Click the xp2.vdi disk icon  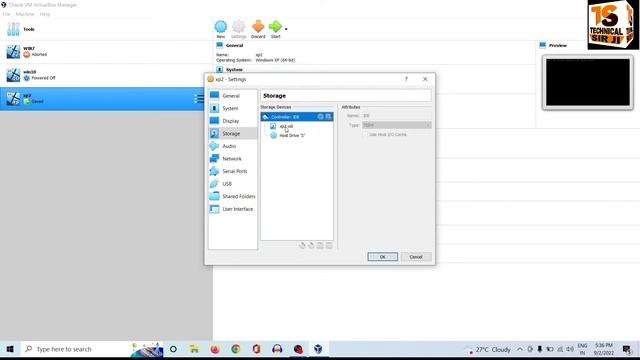pos(273,126)
